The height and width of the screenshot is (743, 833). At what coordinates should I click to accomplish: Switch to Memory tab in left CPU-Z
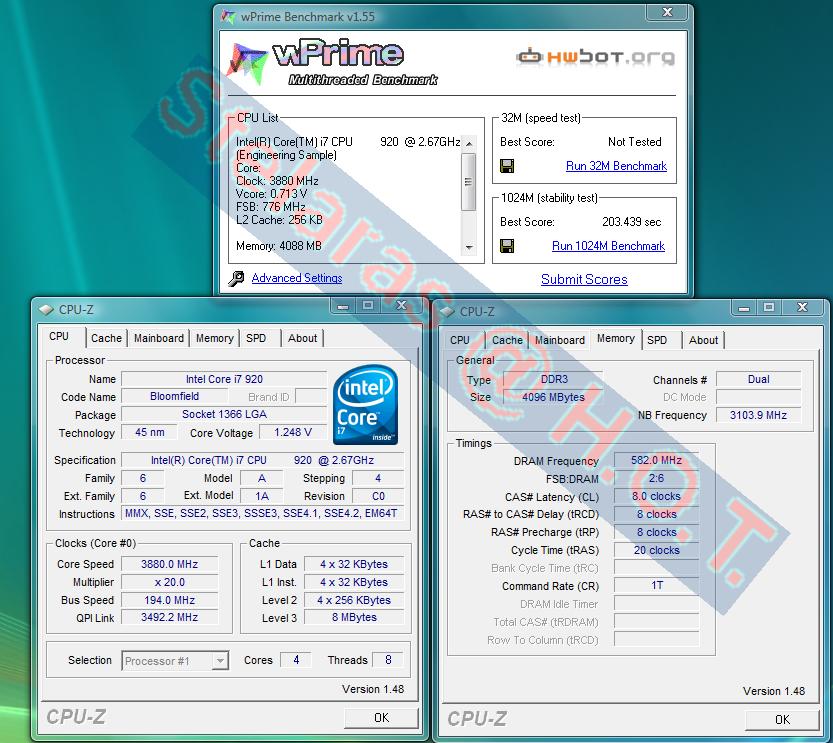click(x=215, y=338)
